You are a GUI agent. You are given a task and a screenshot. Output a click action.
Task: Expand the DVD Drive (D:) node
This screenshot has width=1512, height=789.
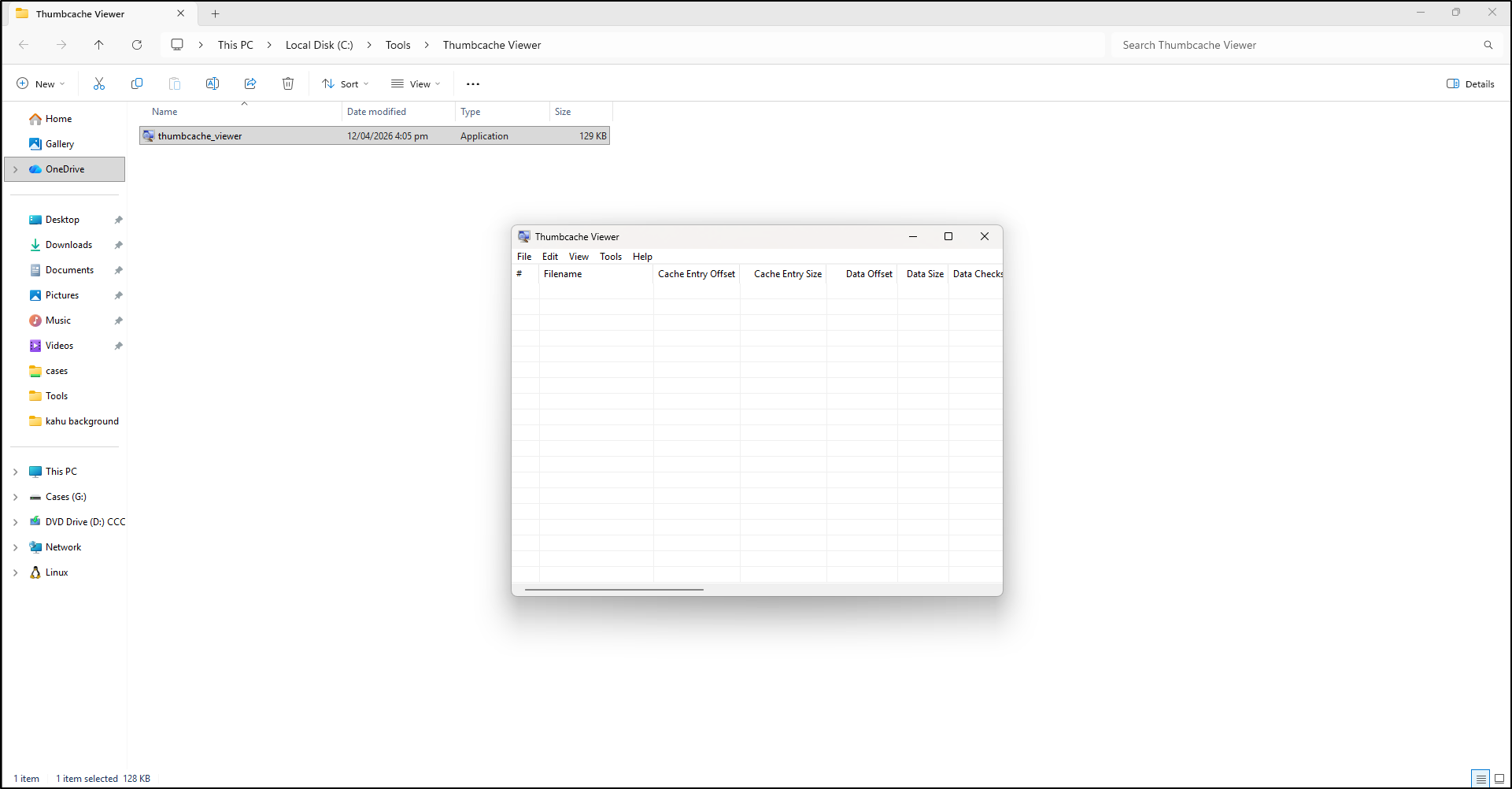[x=15, y=522]
